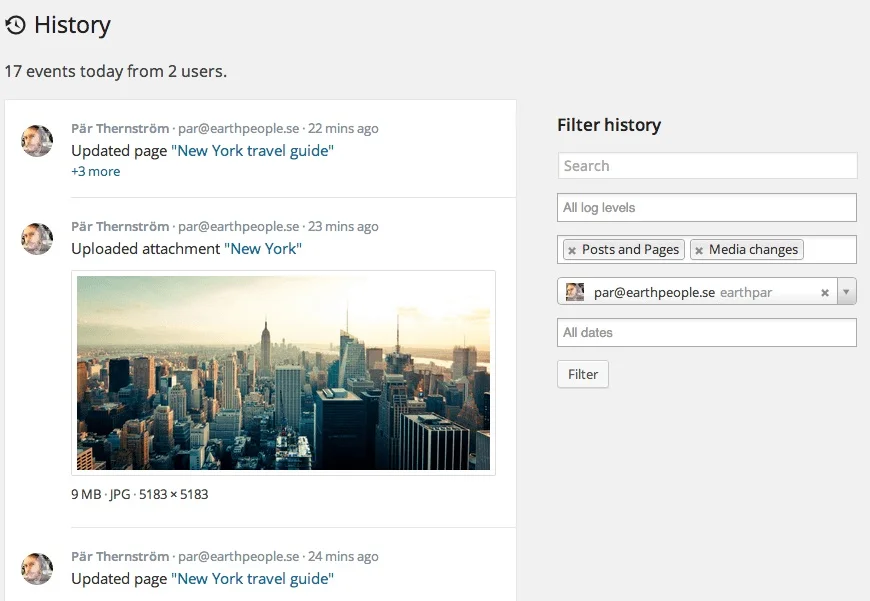
Task: Click the 24 mins ago timestamp
Action: pos(343,557)
